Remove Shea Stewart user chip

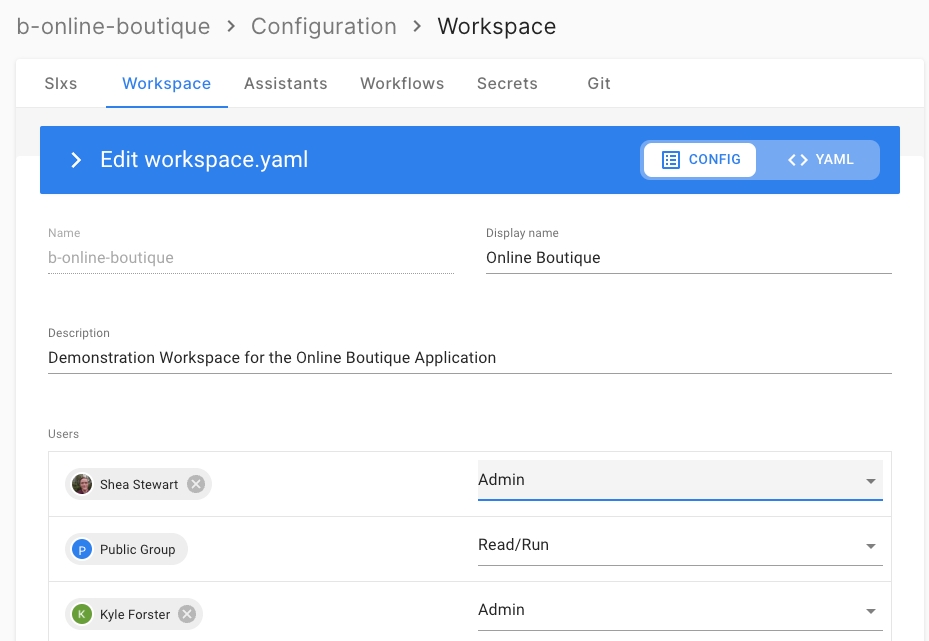tap(196, 484)
